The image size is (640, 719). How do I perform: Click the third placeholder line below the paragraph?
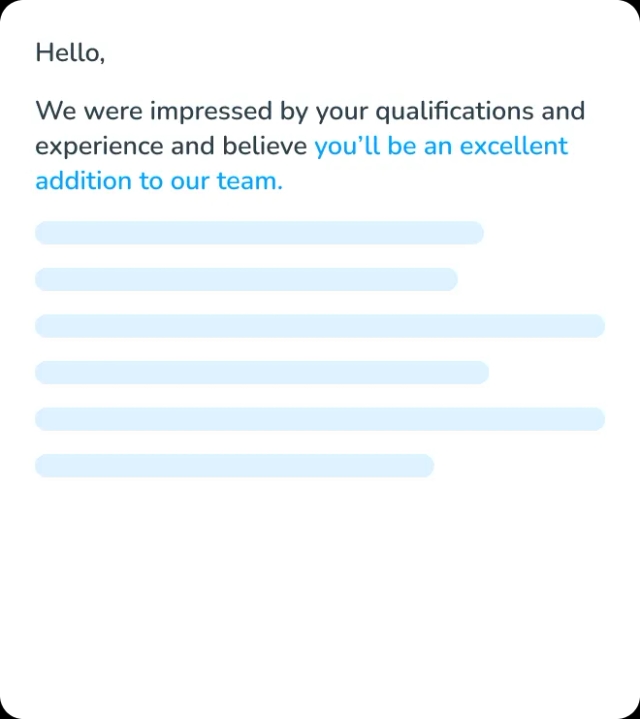coord(320,326)
